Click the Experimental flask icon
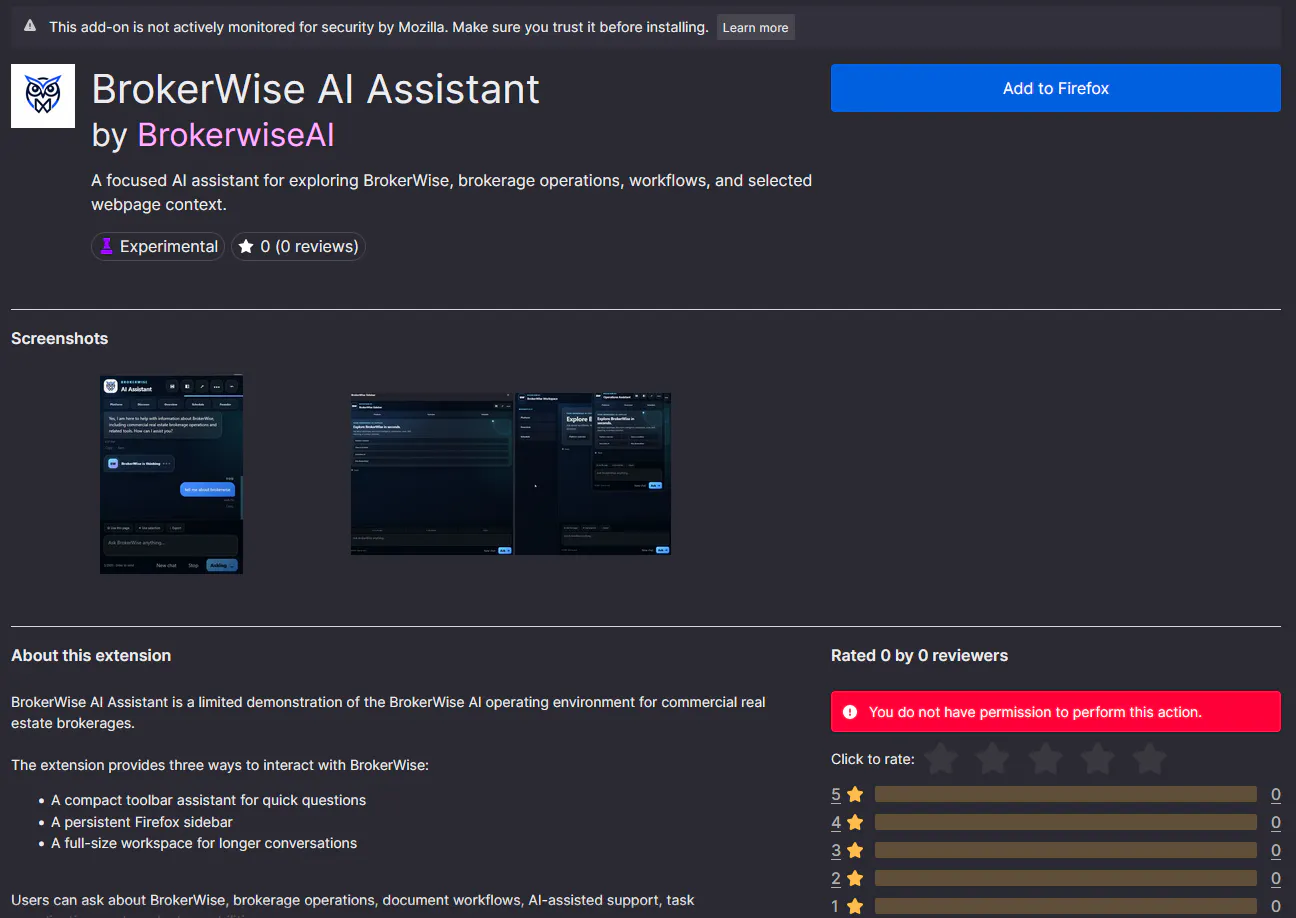Image resolution: width=1296 pixels, height=918 pixels. [x=107, y=246]
